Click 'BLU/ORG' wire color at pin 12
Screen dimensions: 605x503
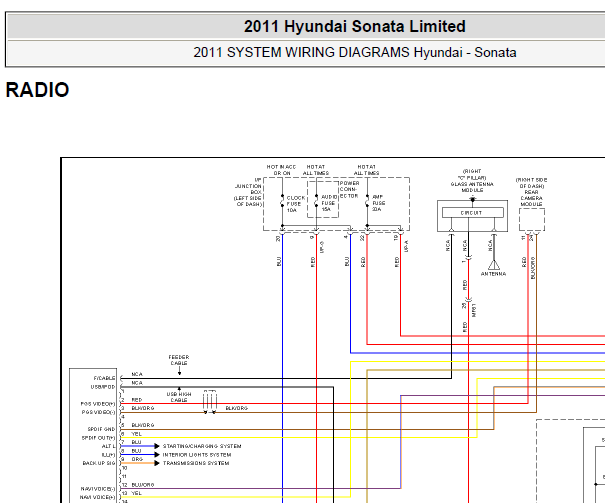143,485
